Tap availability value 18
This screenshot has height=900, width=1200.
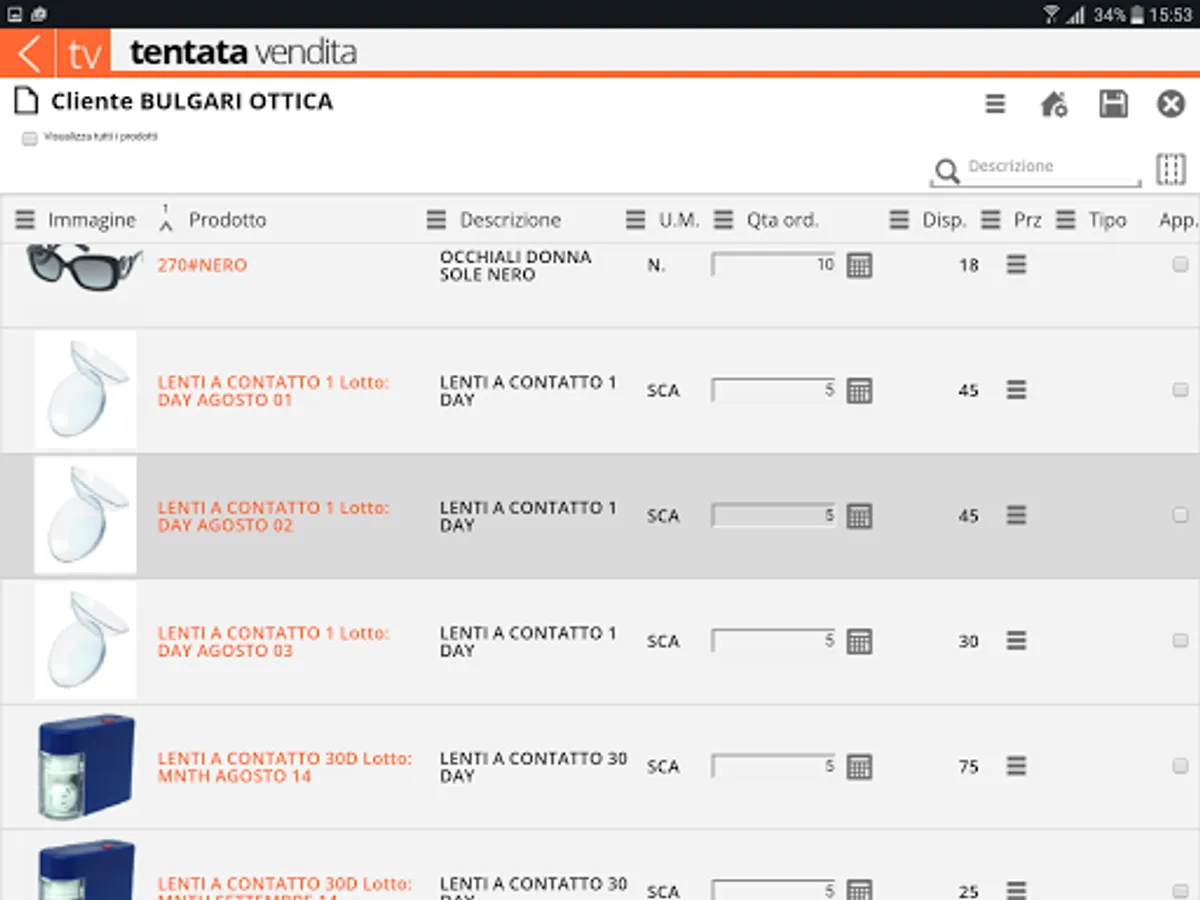[968, 265]
